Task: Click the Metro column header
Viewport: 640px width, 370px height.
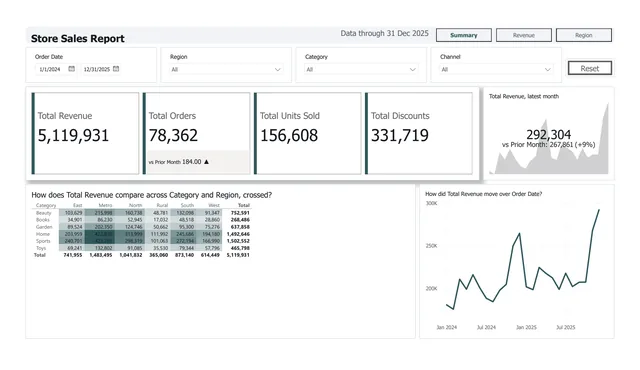Action: (105, 205)
